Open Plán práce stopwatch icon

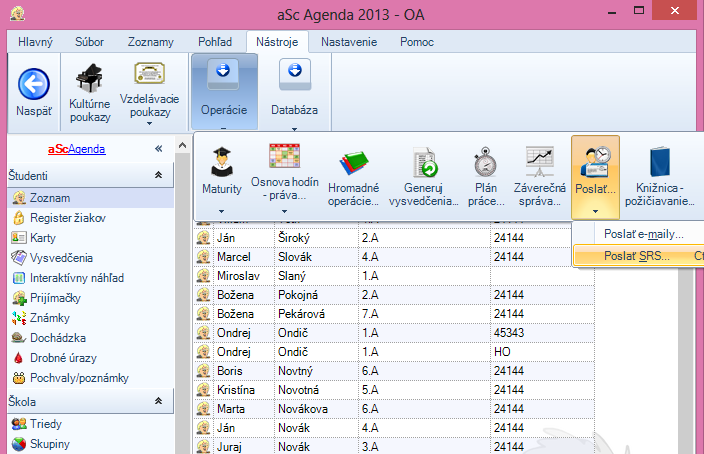[x=485, y=162]
